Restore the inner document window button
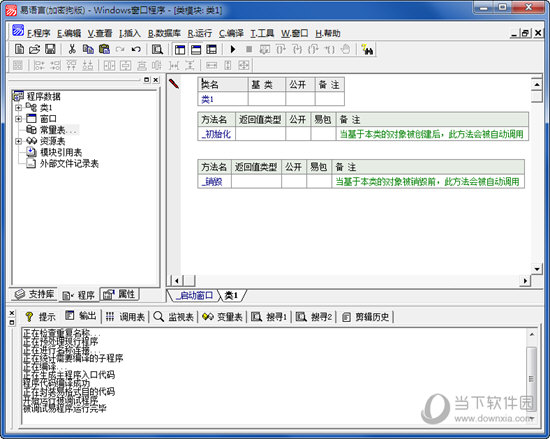 click(525, 33)
